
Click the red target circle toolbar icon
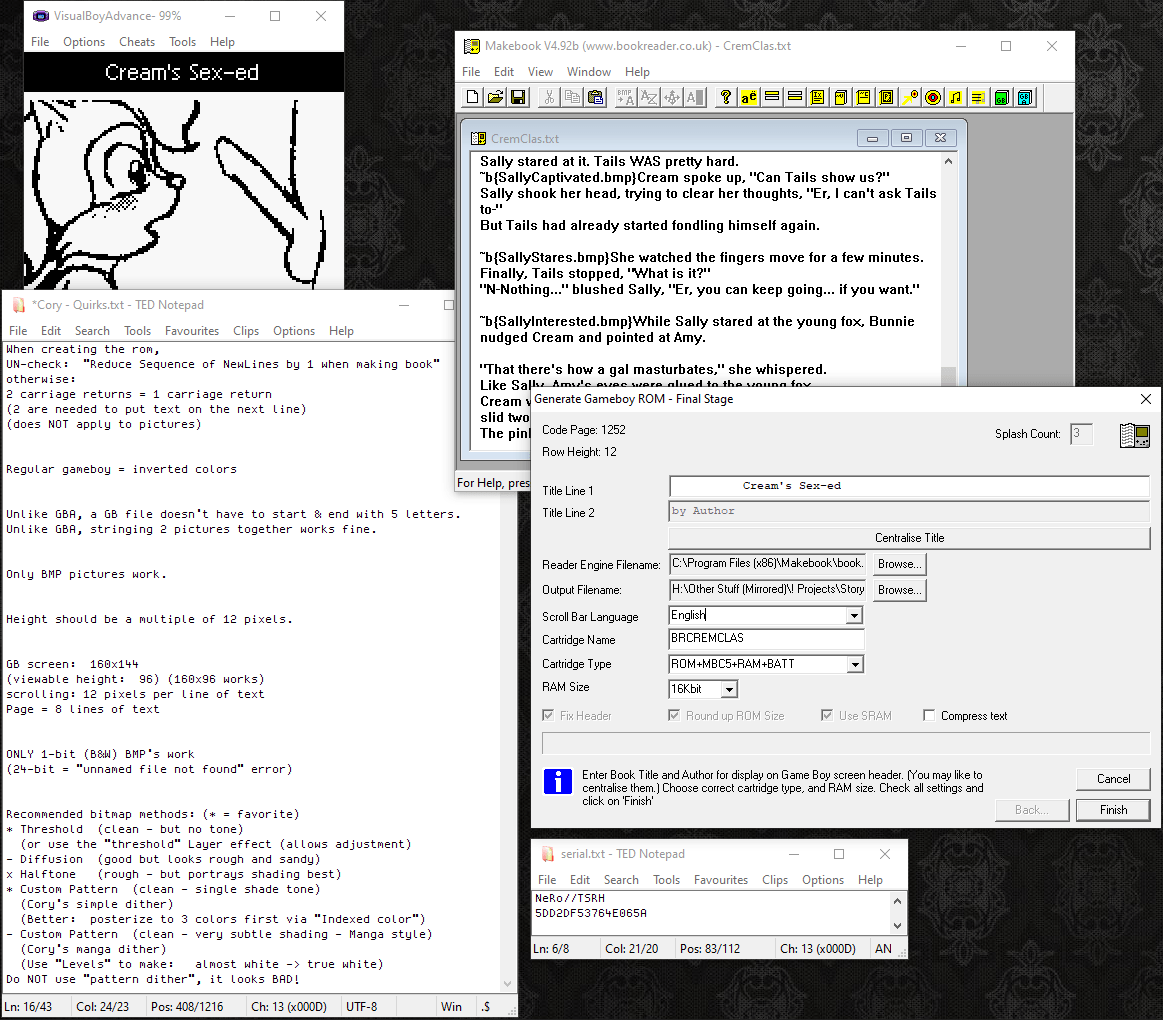point(932,97)
